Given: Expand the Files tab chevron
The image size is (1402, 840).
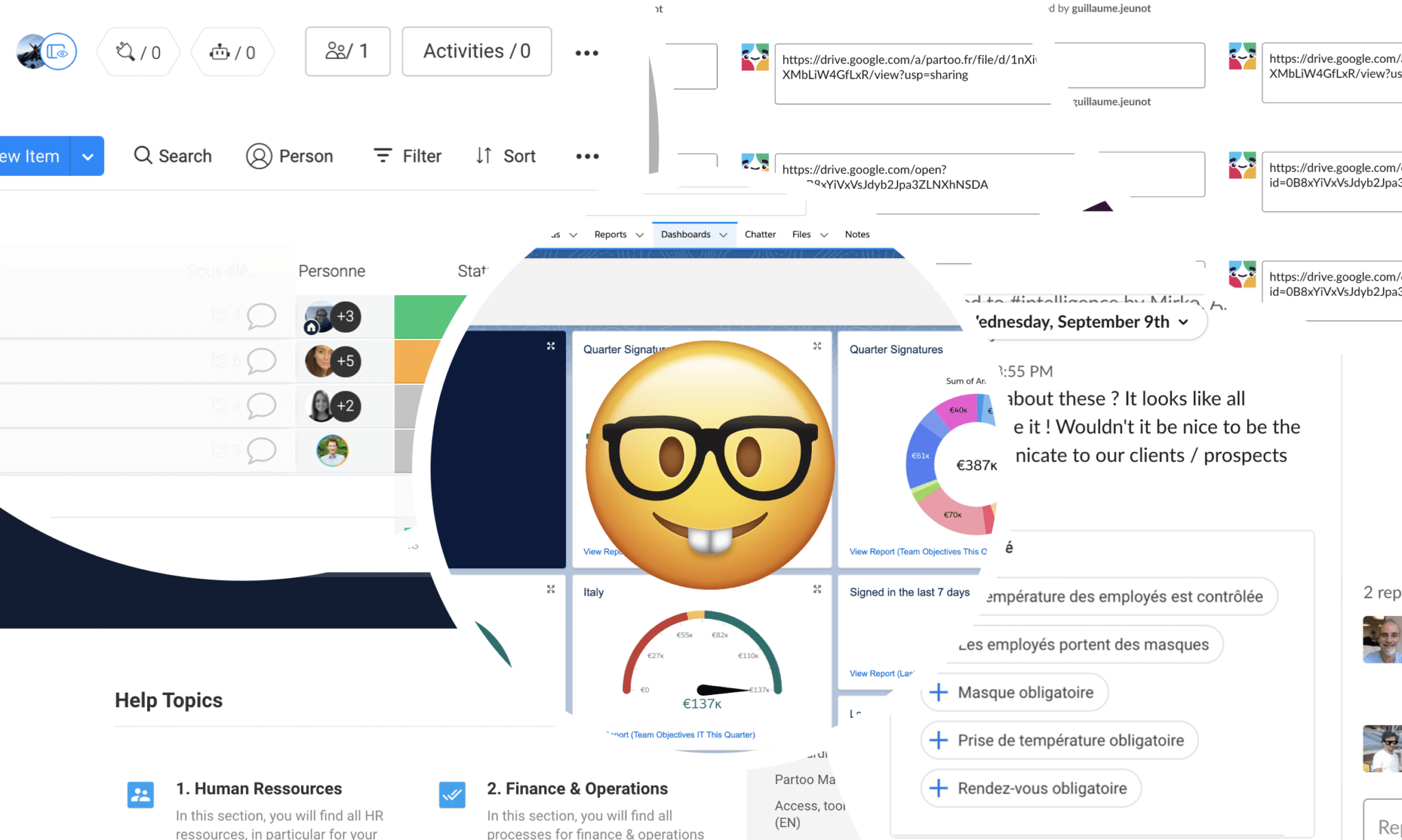Looking at the screenshot, I should click(x=824, y=235).
